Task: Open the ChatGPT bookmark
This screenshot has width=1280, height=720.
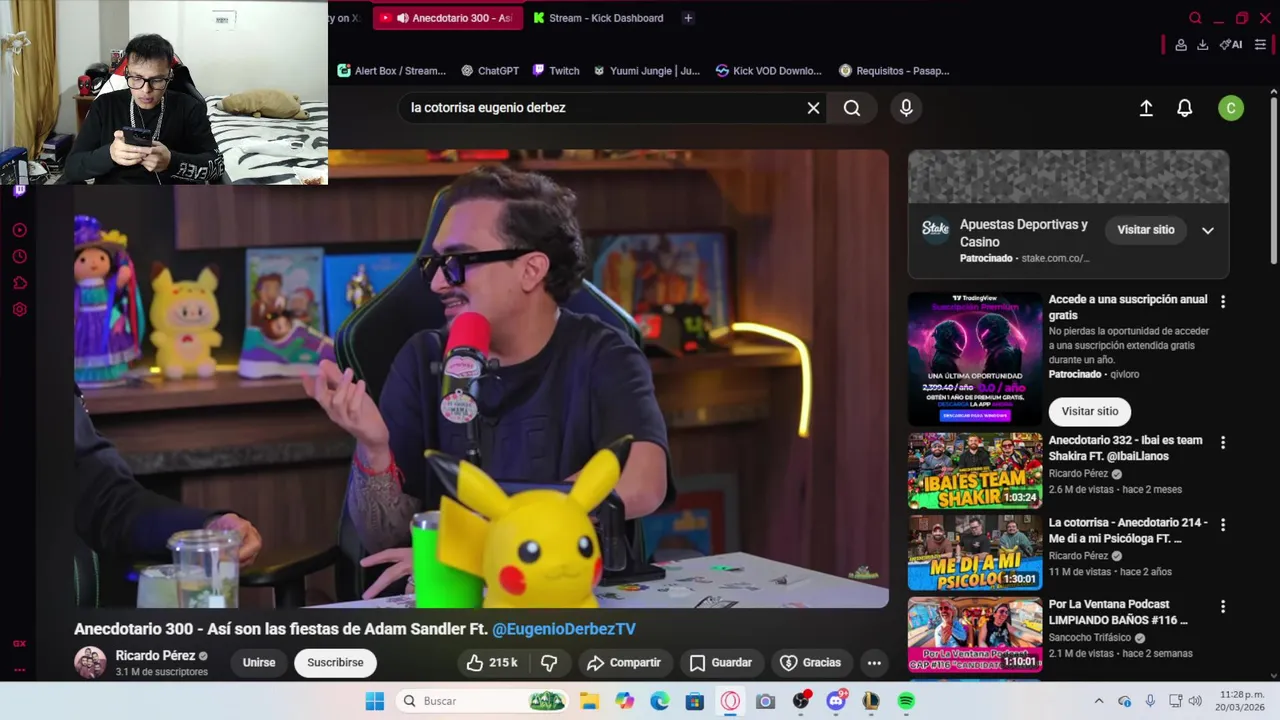Action: click(490, 71)
